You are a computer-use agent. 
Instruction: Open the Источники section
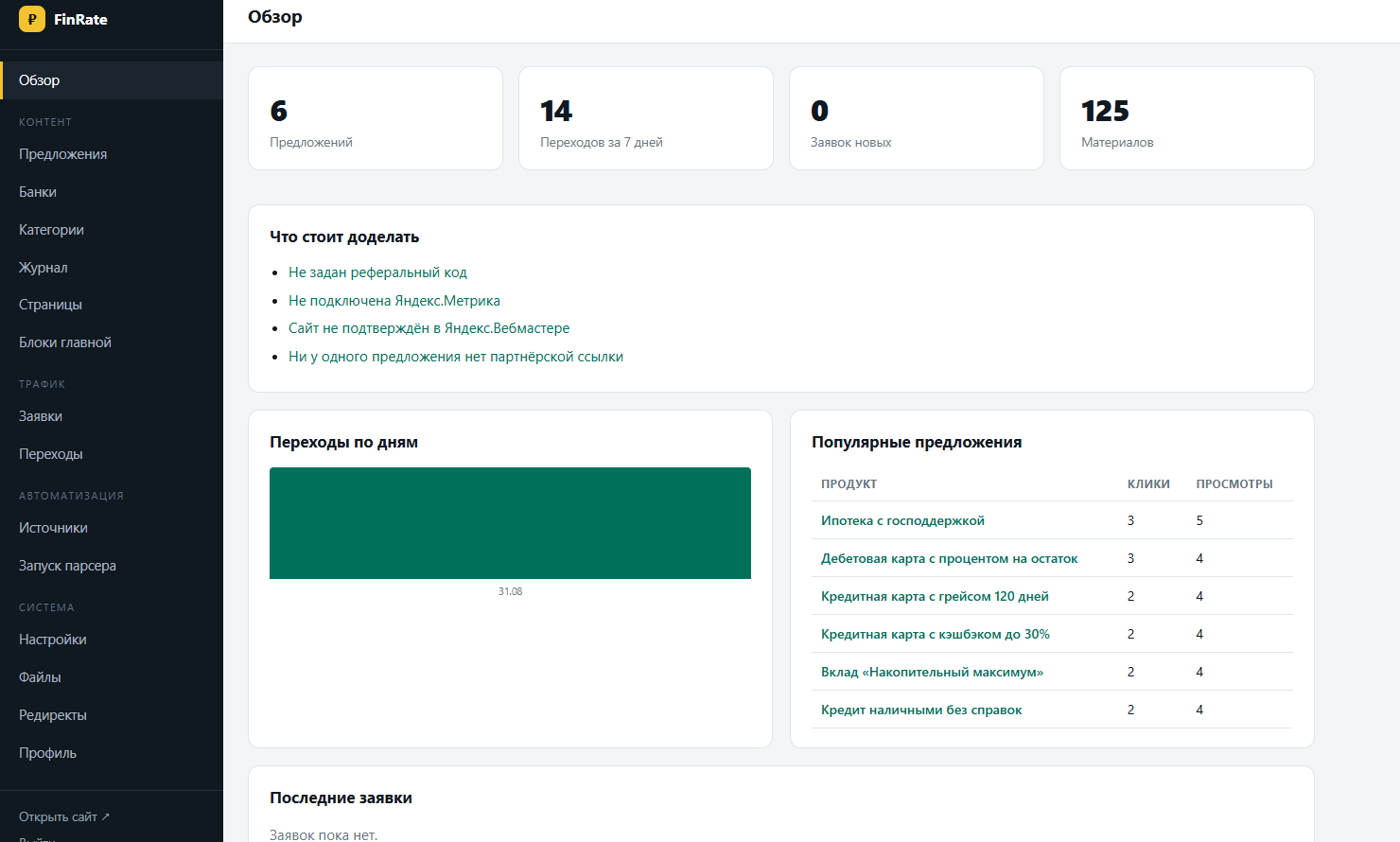[112, 528]
